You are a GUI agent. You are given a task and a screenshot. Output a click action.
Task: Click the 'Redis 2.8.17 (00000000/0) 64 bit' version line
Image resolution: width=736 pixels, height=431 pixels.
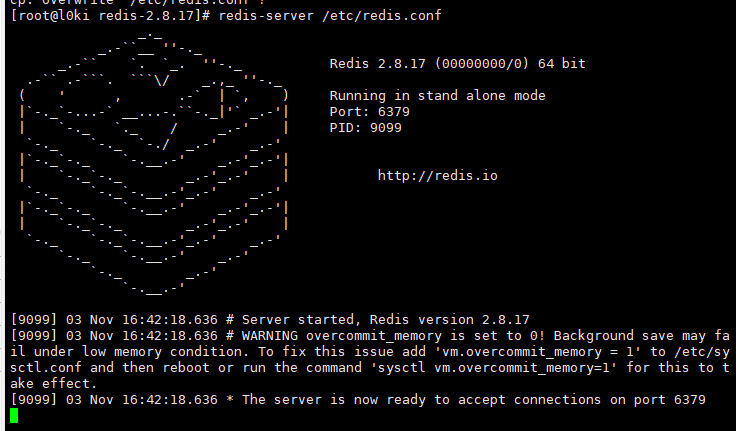click(457, 64)
